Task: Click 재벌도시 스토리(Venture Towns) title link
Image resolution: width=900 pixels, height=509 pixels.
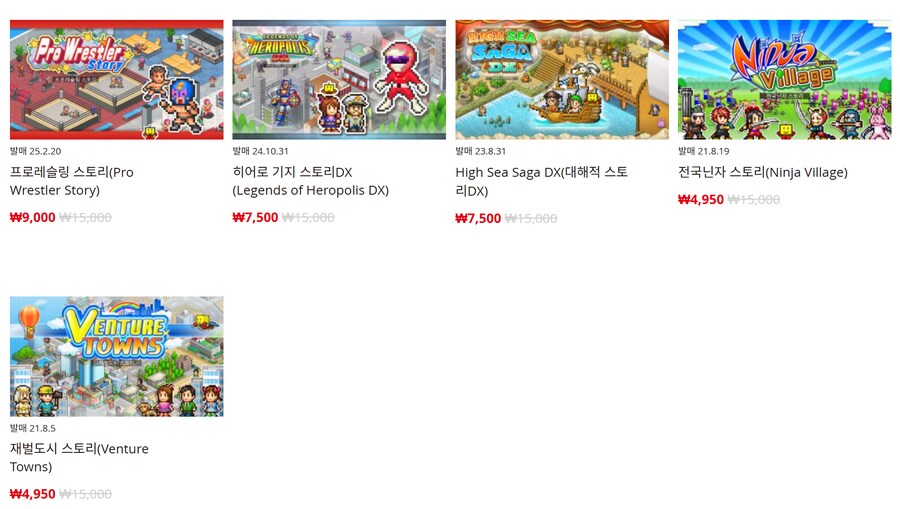Action: point(79,457)
